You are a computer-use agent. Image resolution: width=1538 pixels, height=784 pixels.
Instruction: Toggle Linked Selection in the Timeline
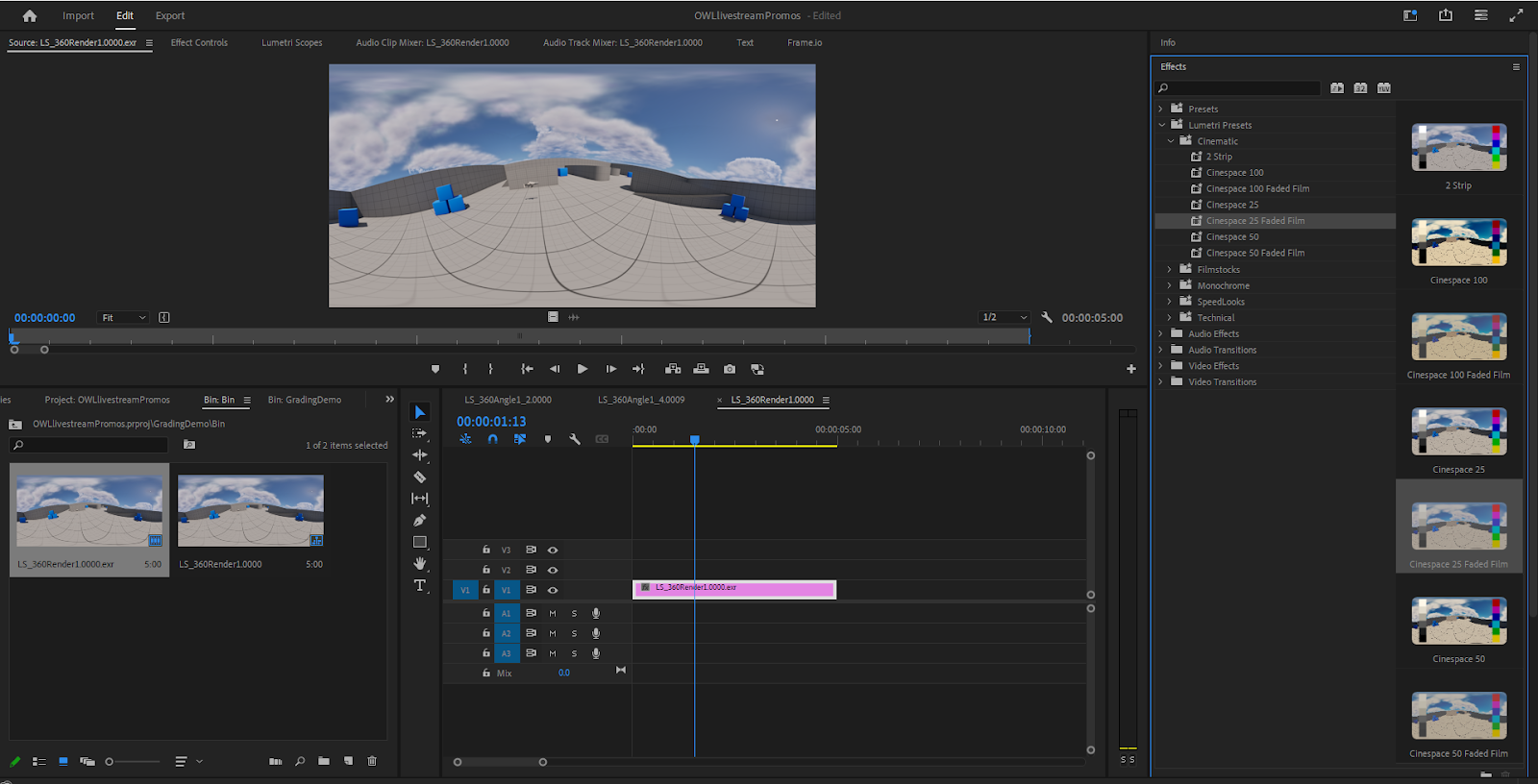click(520, 439)
